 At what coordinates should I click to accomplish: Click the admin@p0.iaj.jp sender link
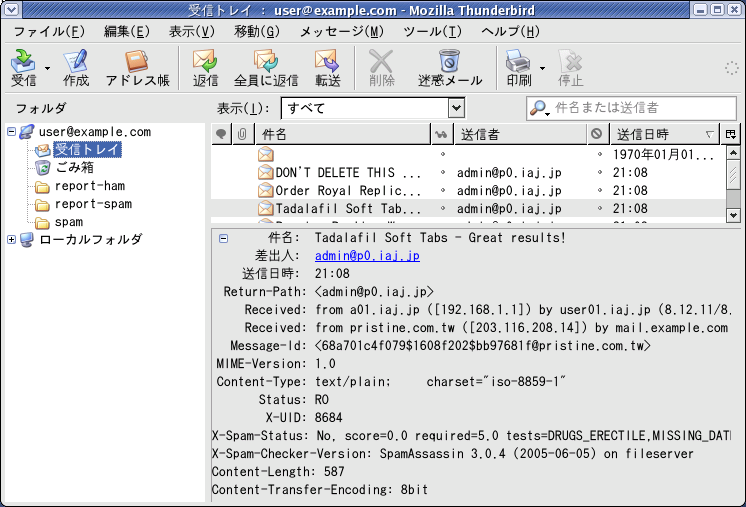pos(367,256)
